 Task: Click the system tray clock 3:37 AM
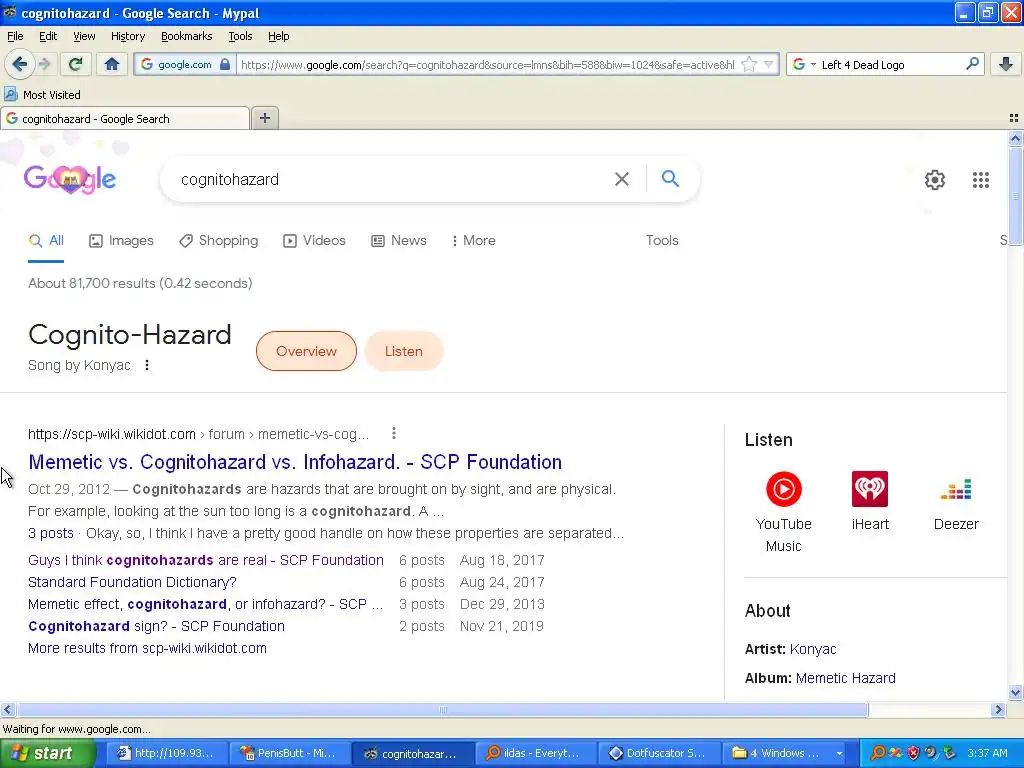pos(987,753)
